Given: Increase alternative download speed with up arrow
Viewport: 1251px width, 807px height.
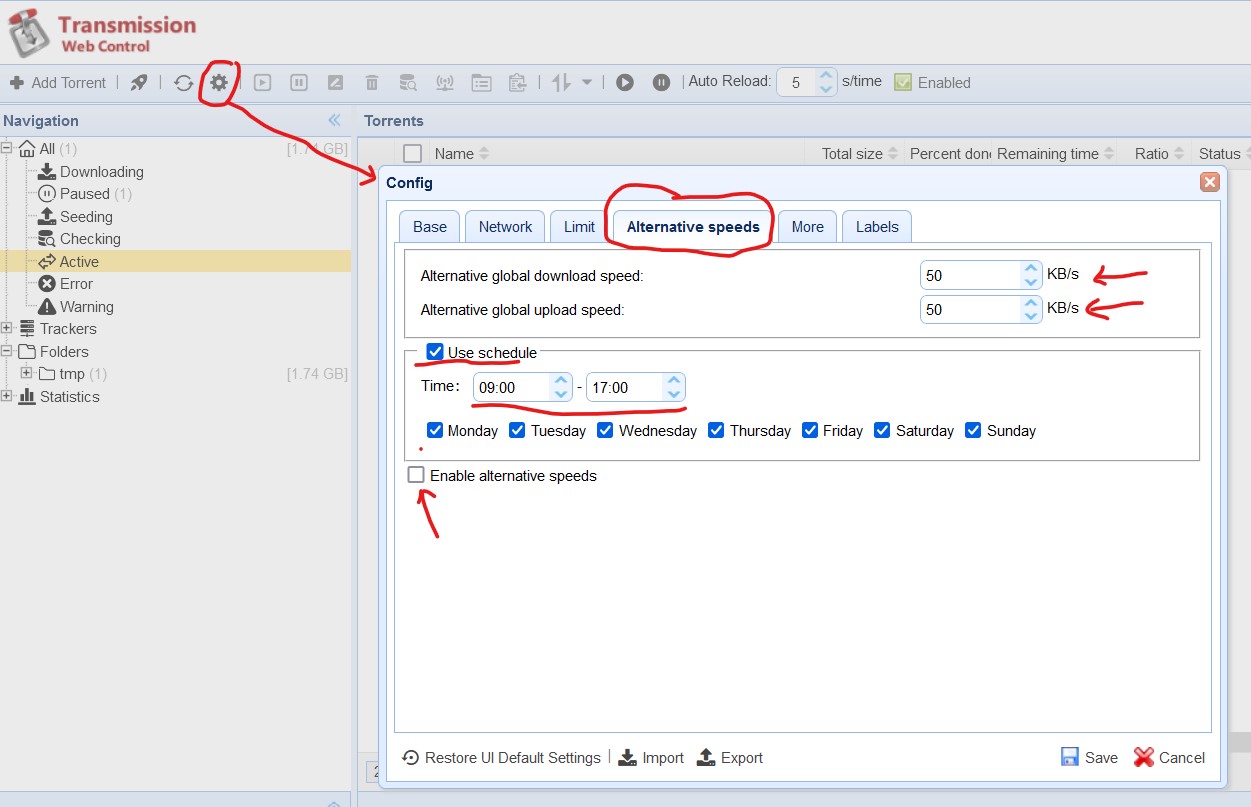Looking at the screenshot, I should (1032, 268).
